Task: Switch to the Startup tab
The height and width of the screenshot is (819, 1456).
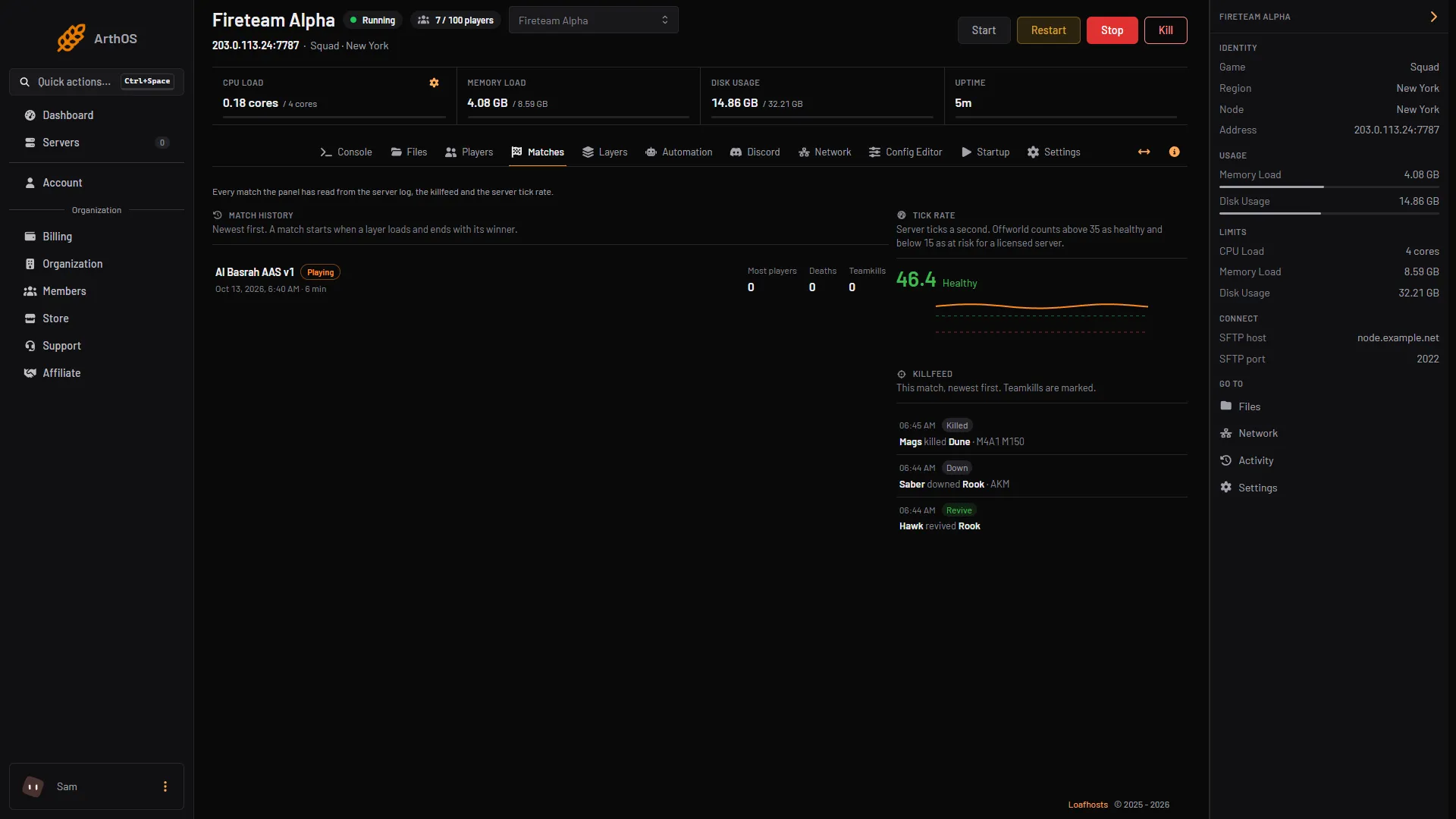Action: [x=985, y=152]
